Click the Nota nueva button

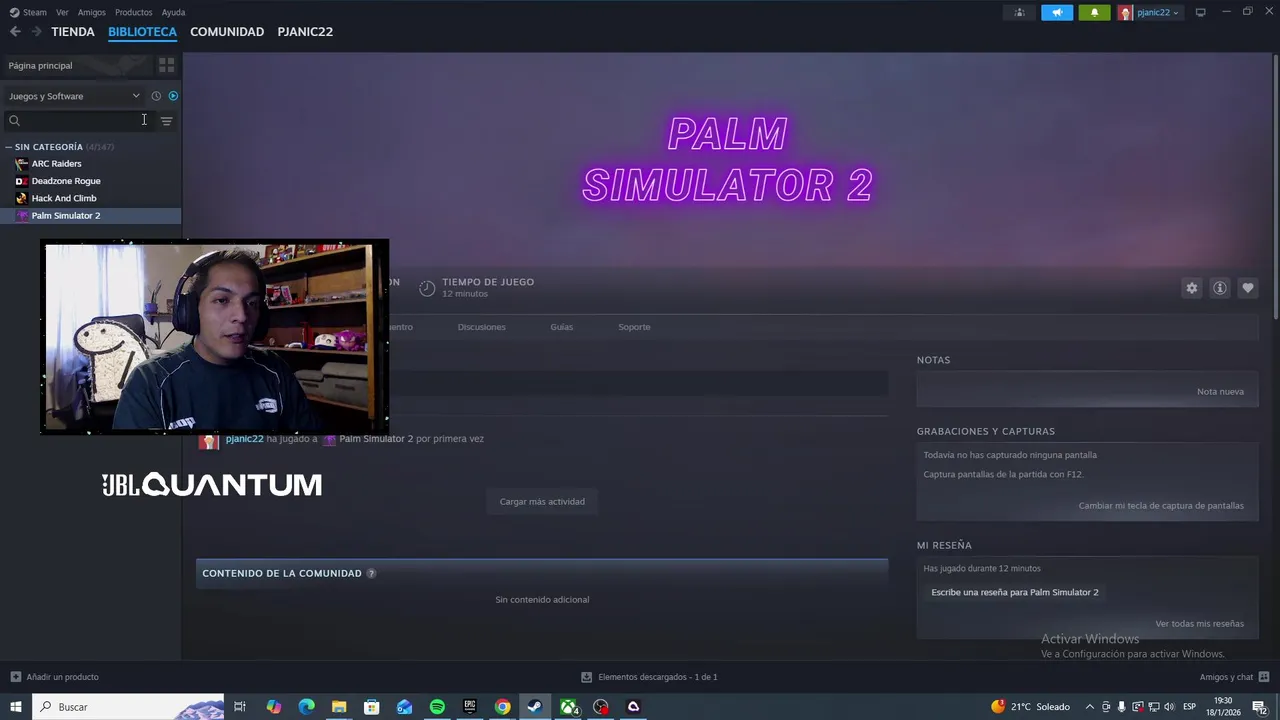[x=1220, y=392]
